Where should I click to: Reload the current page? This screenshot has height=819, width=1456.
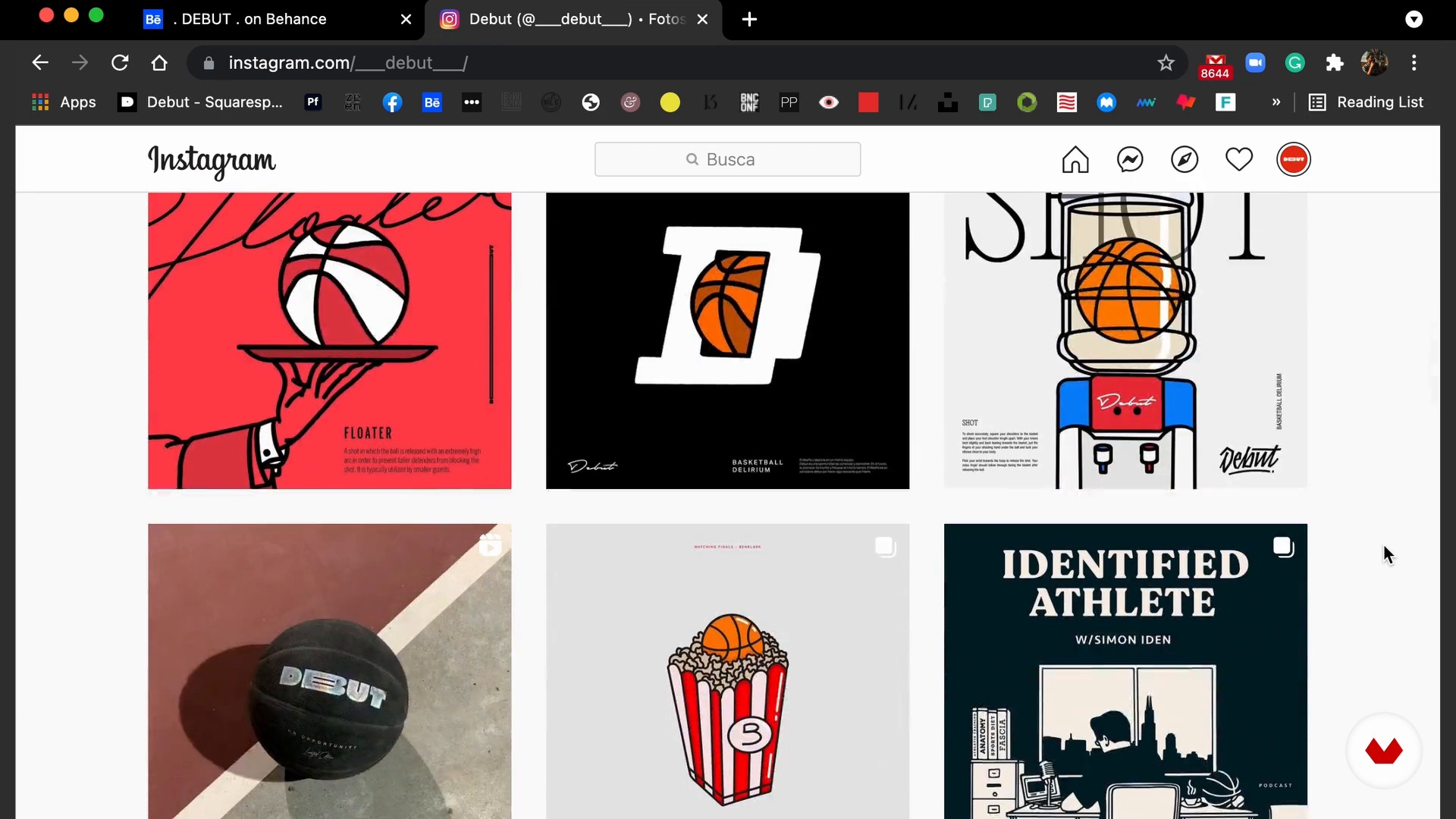(x=120, y=63)
